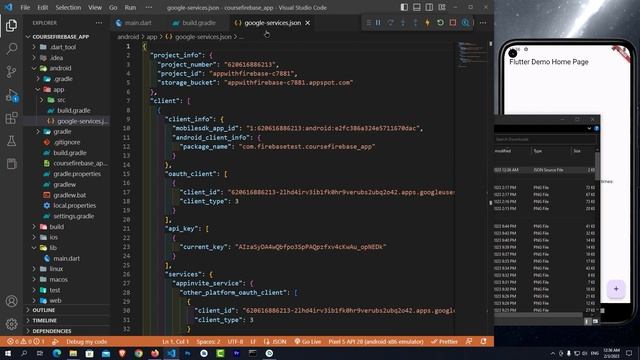The height and width of the screenshot is (360, 640).
Task: Open the Selection menu
Action: [x=68, y=7]
